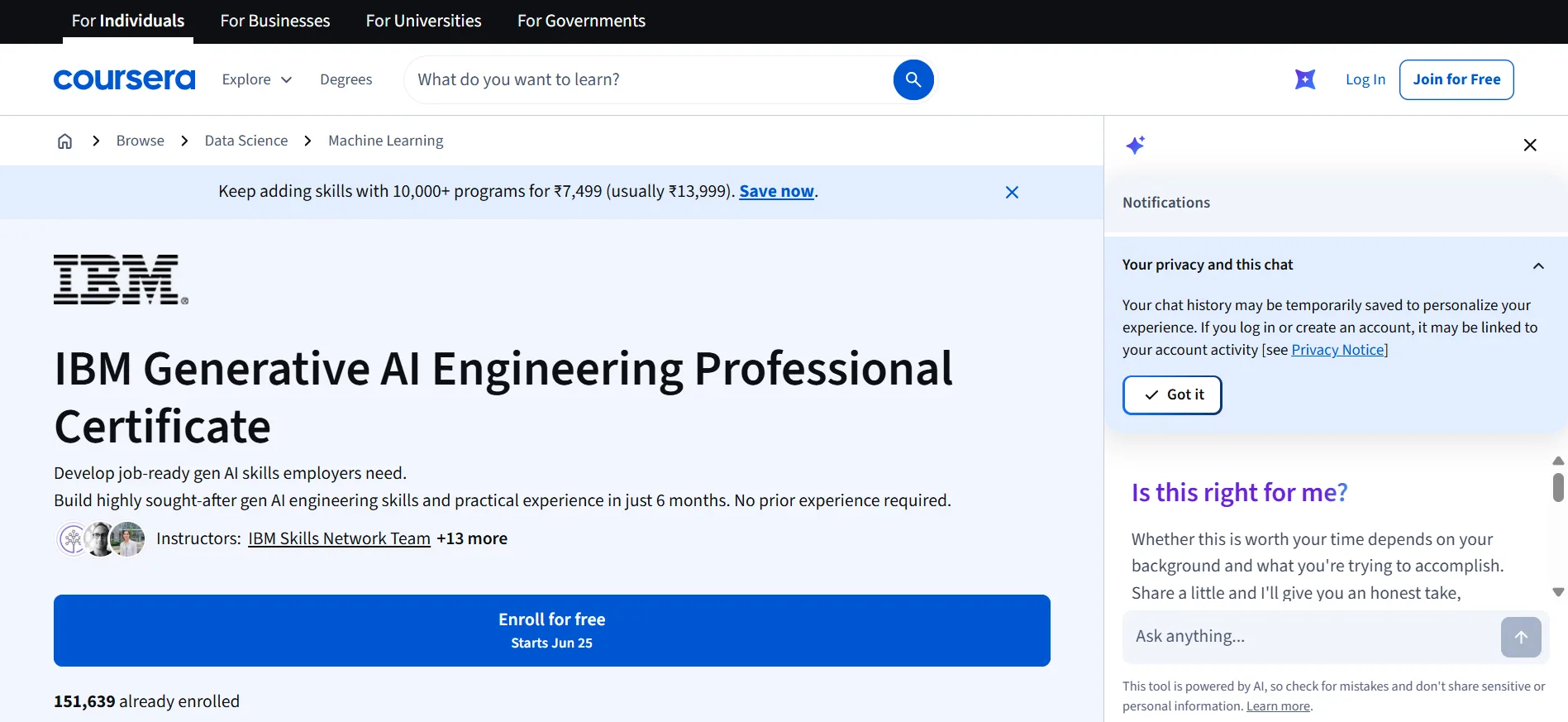The image size is (1568, 722).
Task: Focus the 'Ask anything...' chat input
Action: pos(1312,637)
